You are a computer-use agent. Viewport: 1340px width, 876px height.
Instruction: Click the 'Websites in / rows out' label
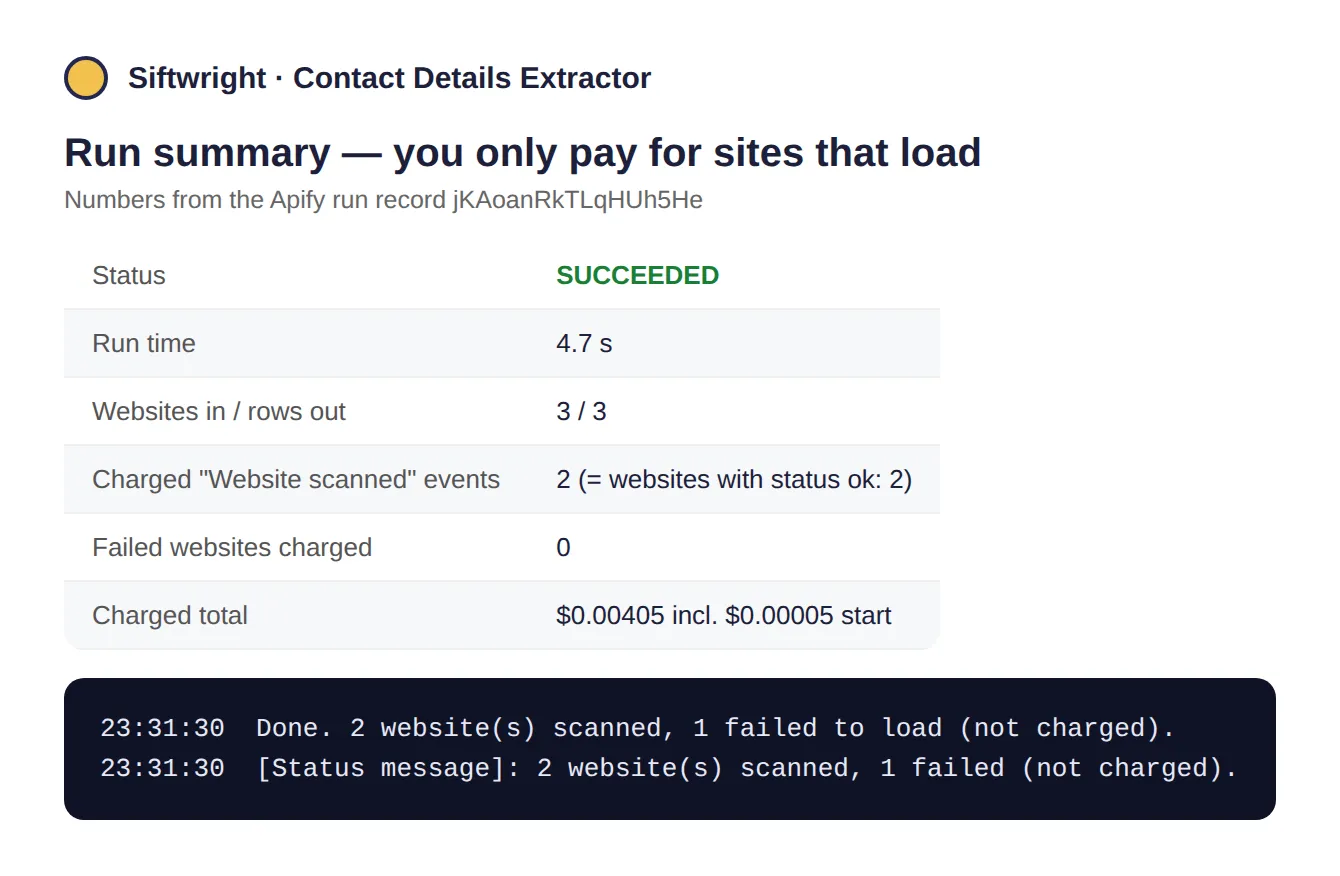click(219, 411)
